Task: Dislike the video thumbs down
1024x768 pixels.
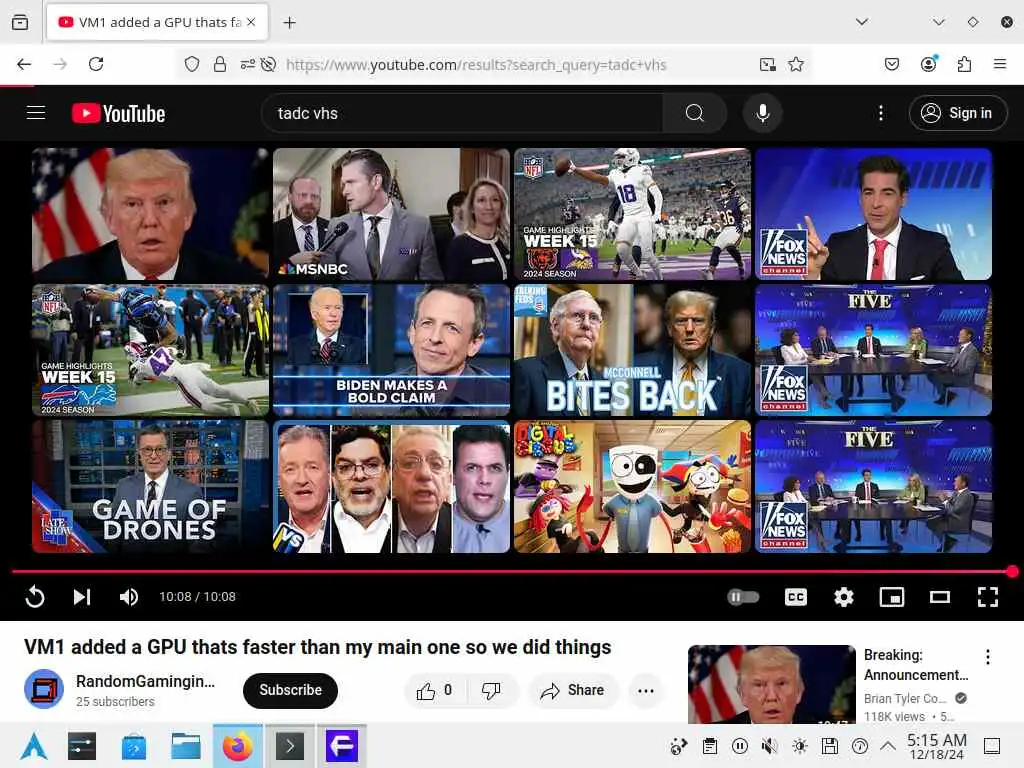Action: [491, 690]
